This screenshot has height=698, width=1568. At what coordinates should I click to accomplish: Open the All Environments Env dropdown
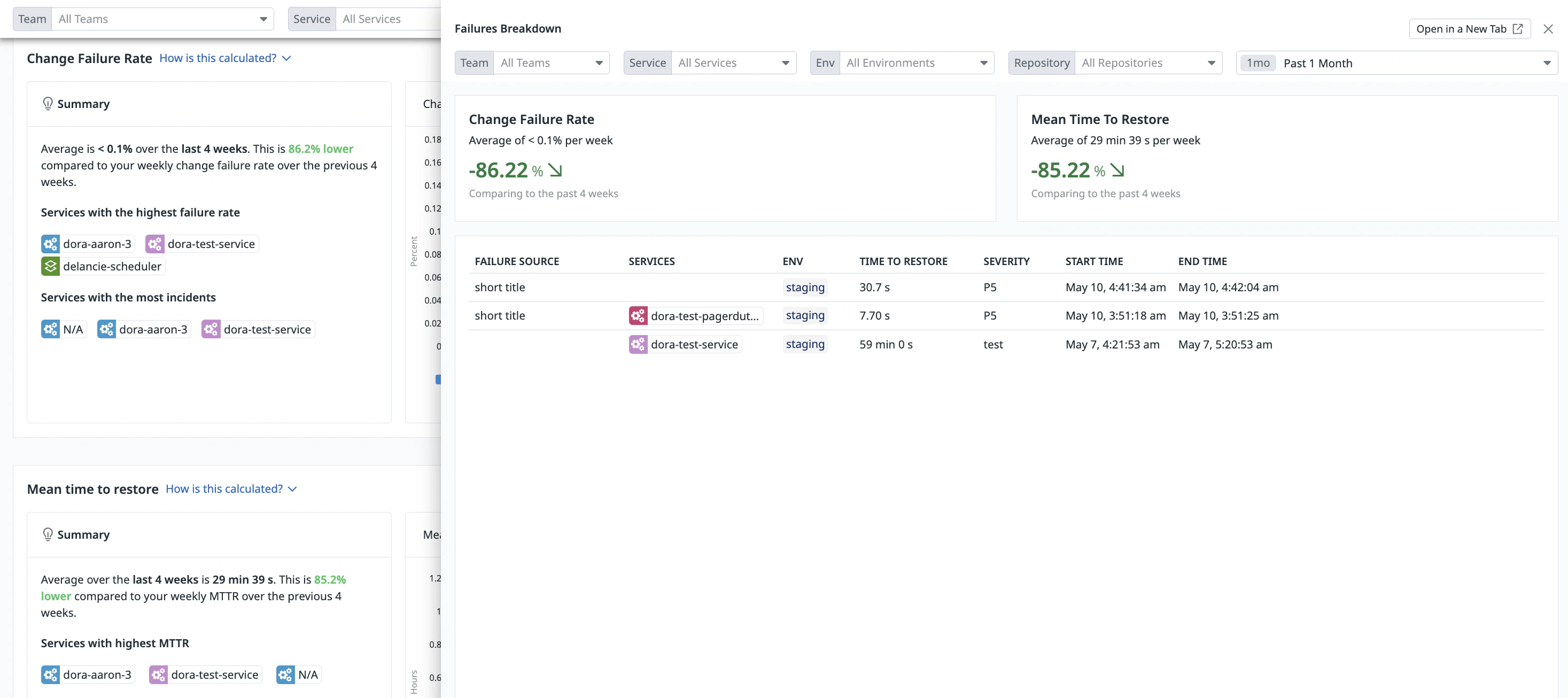pyautogui.click(x=916, y=63)
